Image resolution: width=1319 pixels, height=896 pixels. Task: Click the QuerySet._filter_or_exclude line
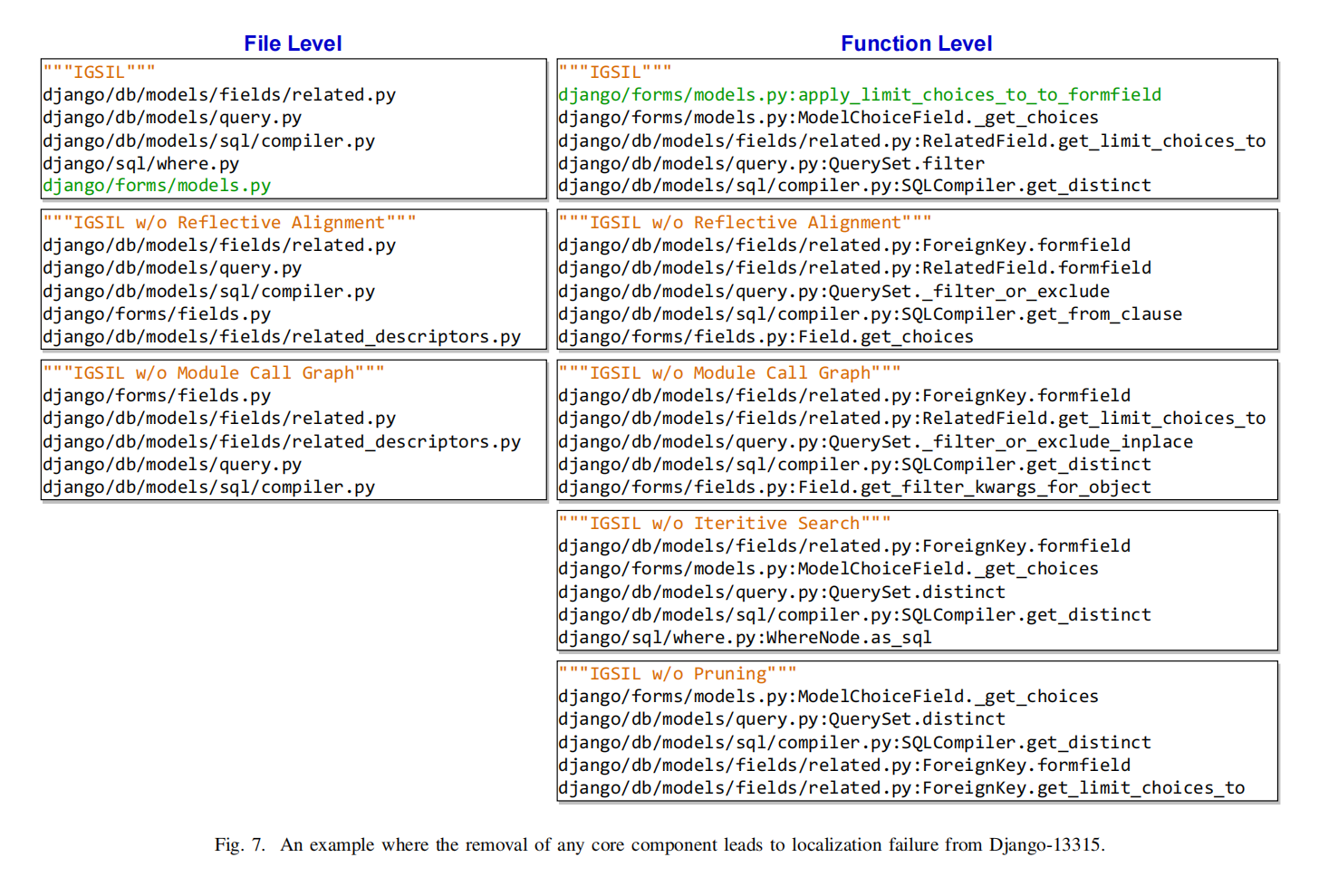pos(834,292)
